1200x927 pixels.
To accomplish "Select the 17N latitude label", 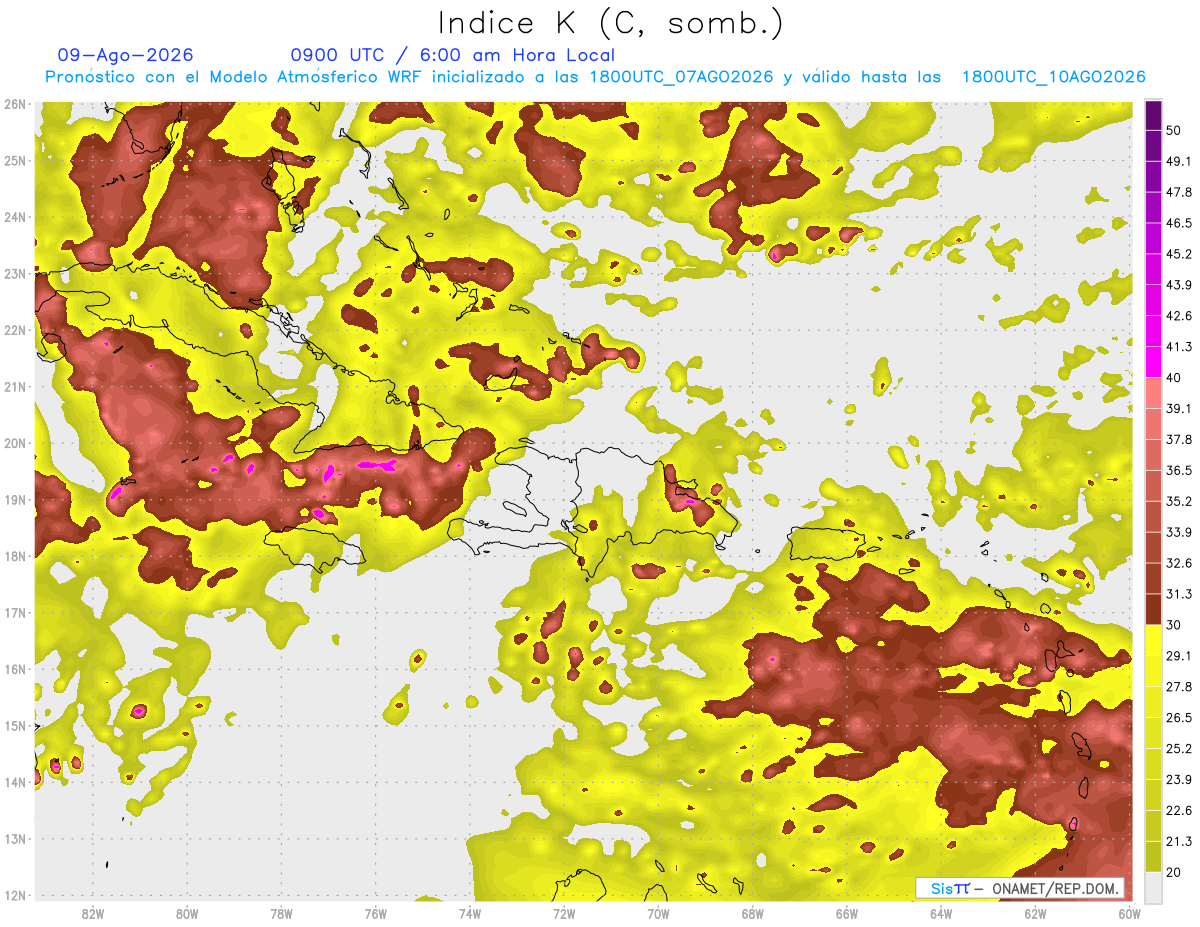I will click(15, 612).
